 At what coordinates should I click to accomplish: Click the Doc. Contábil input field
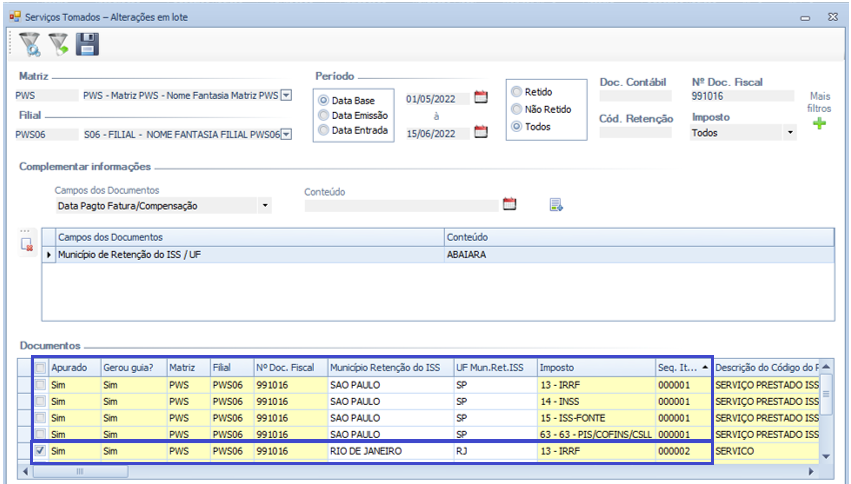[x=635, y=97]
